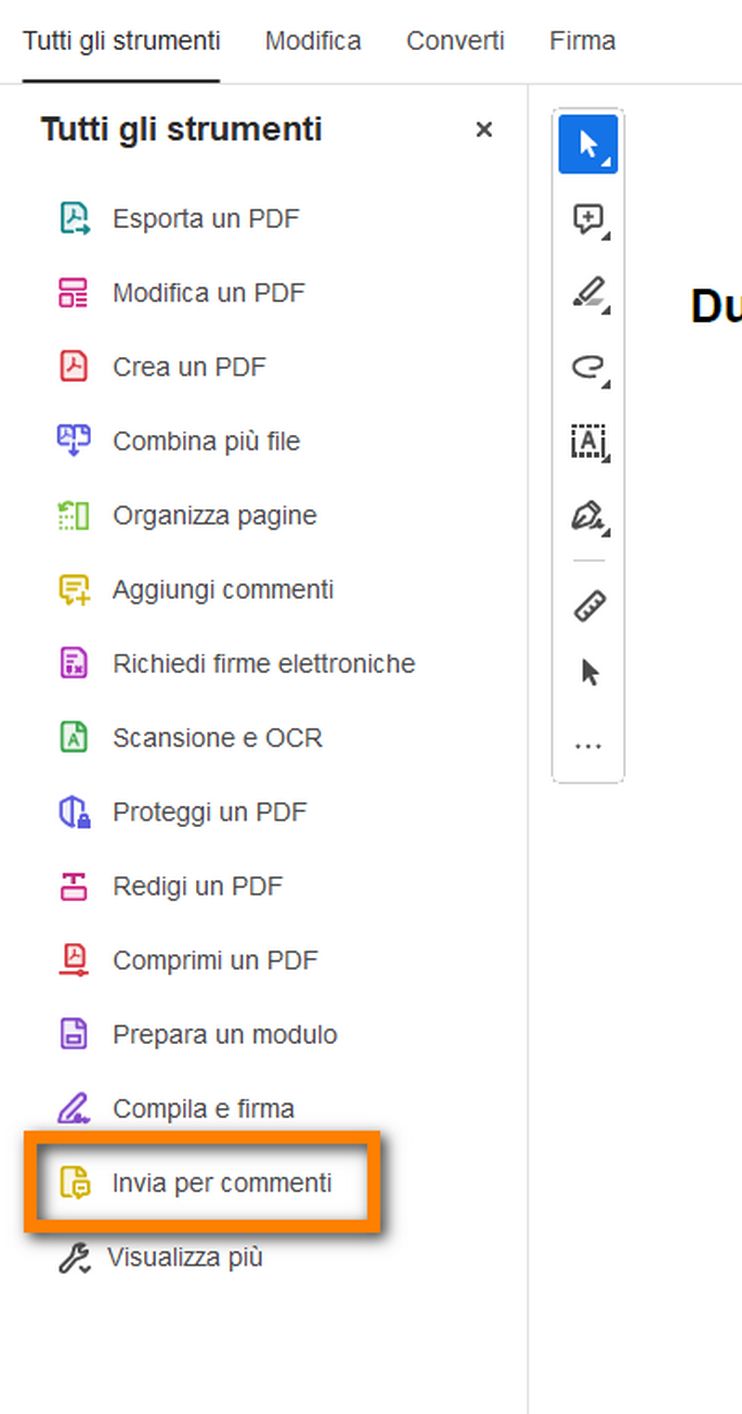This screenshot has height=1414, width=742.
Task: Open Invia per commenti tool
Action: pyautogui.click(x=221, y=1183)
